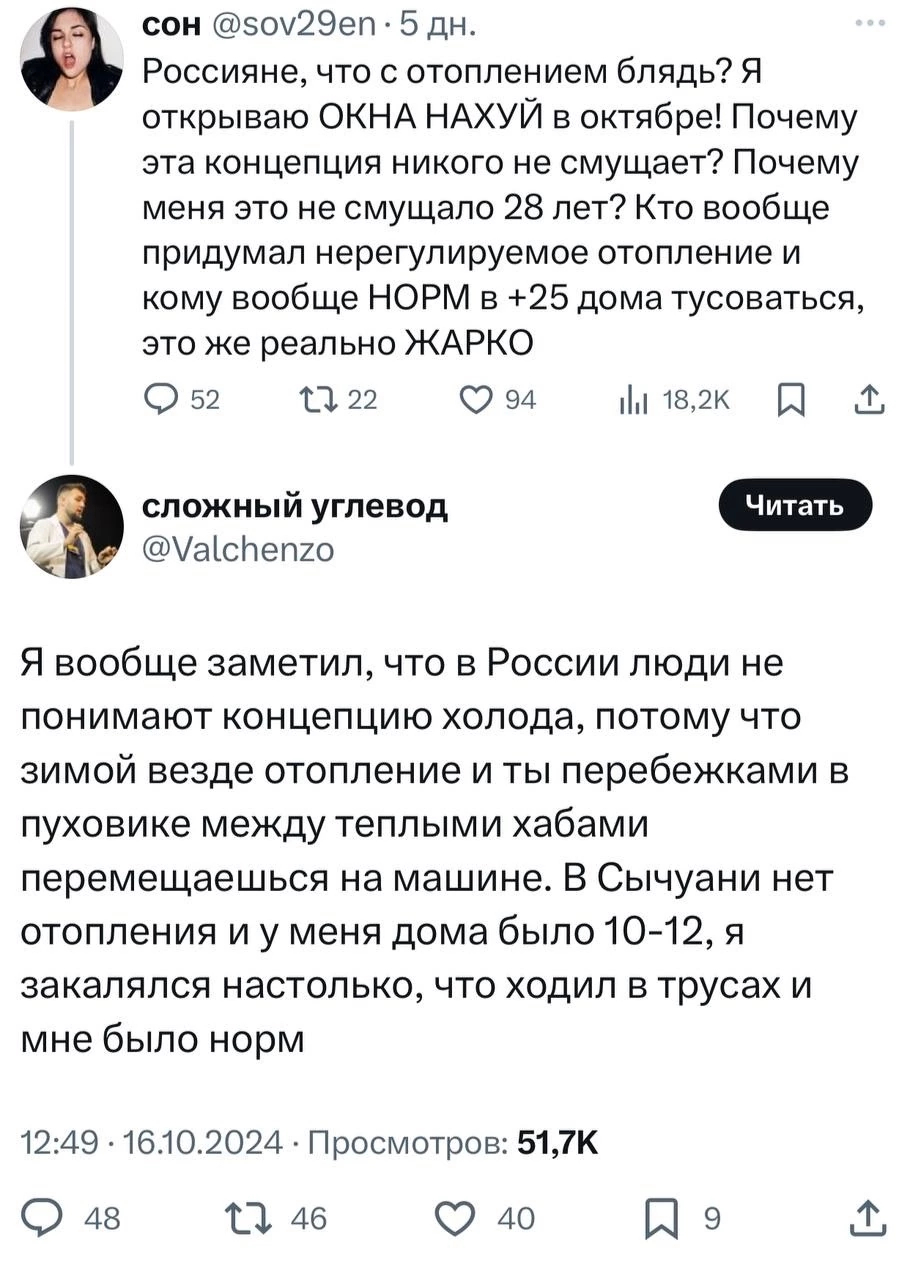The width and height of the screenshot is (910, 1280).
Task: Share the сложный углевод reply tweet
Action: pos(864,1218)
